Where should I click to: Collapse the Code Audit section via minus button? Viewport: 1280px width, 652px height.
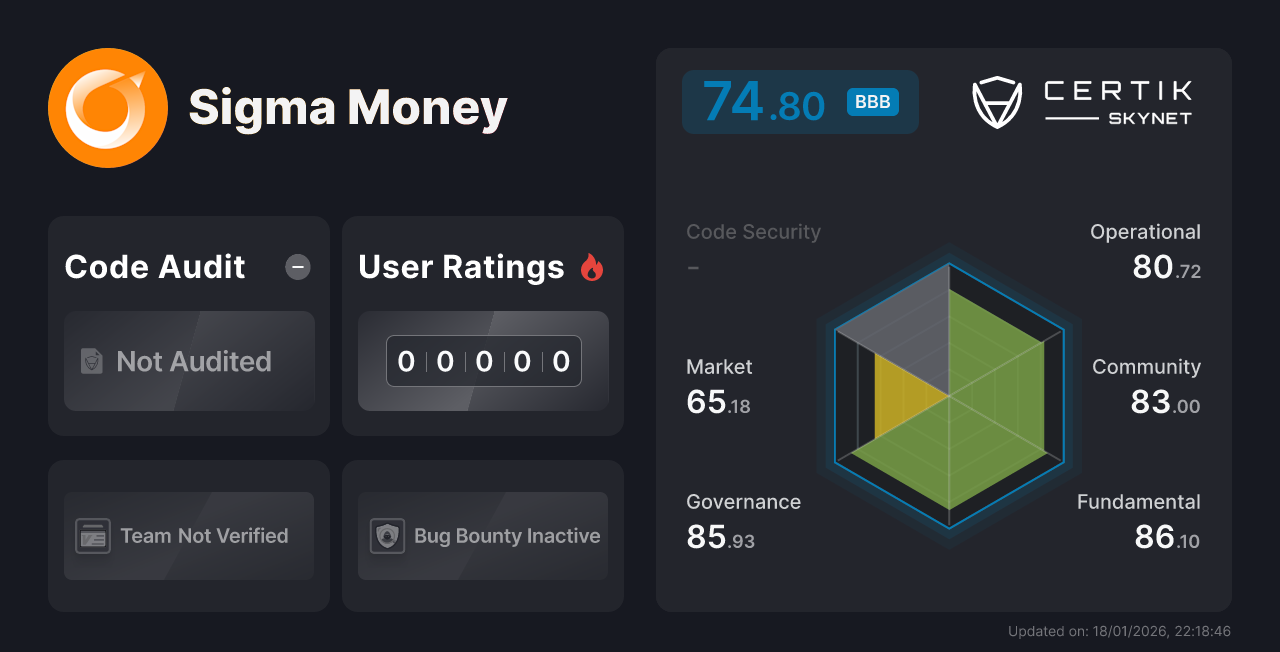tap(297, 267)
